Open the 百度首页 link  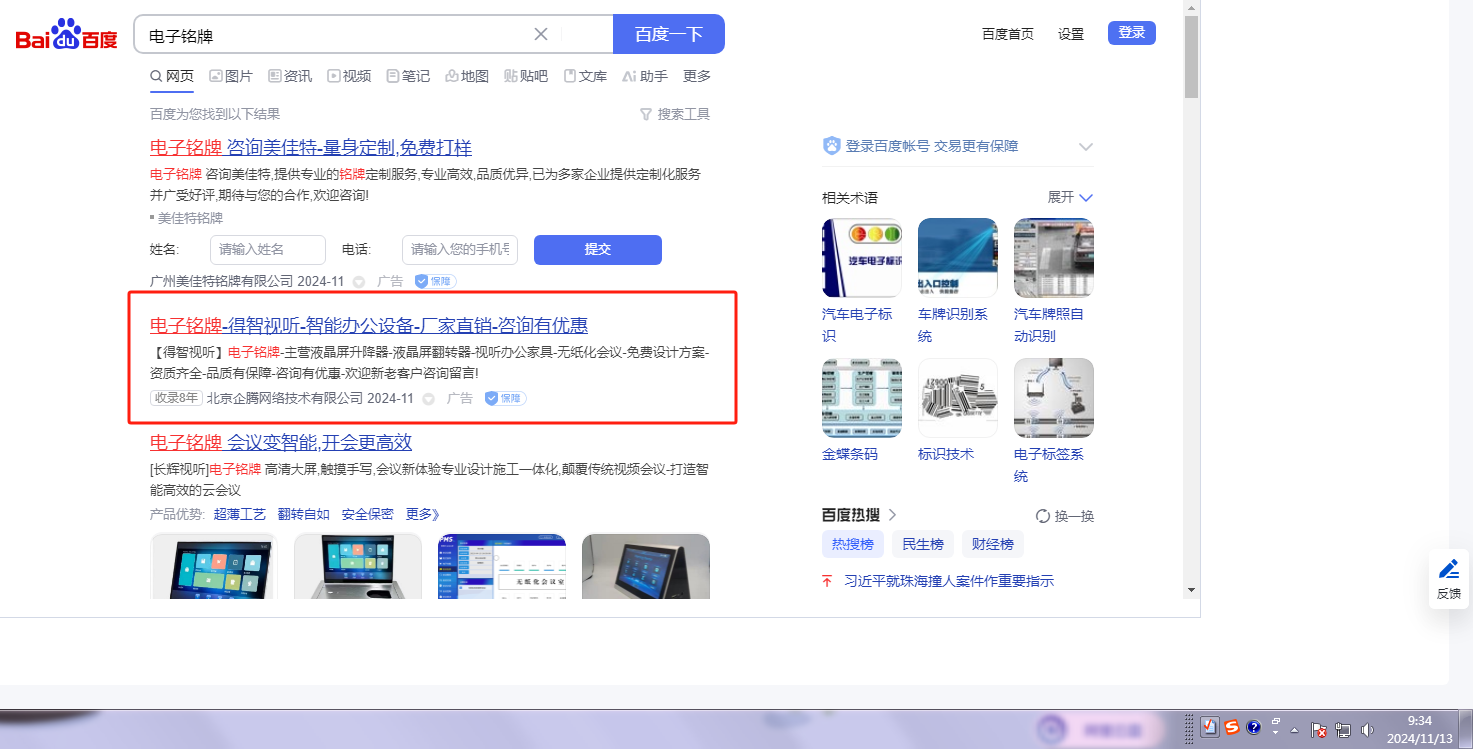pos(1008,34)
